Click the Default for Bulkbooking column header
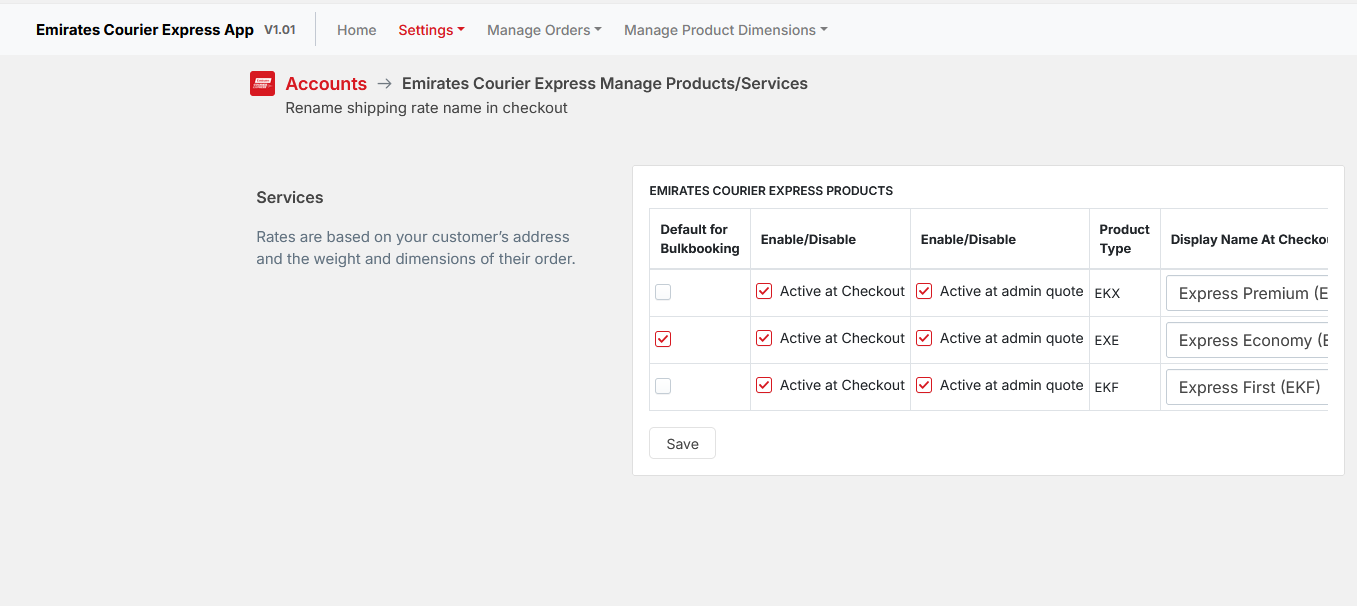Viewport: 1357px width, 606px height. coord(700,239)
